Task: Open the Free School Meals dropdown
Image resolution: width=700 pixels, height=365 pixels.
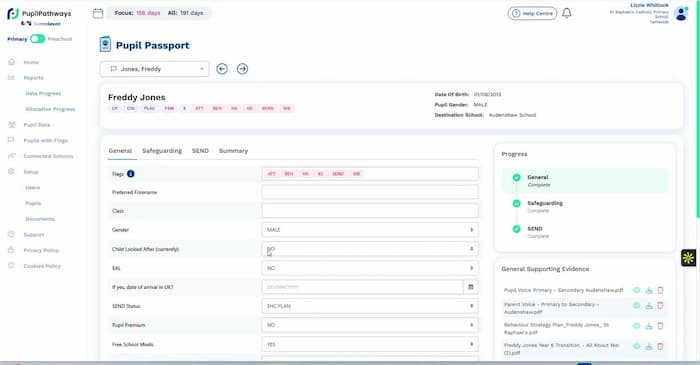Action: coord(370,344)
